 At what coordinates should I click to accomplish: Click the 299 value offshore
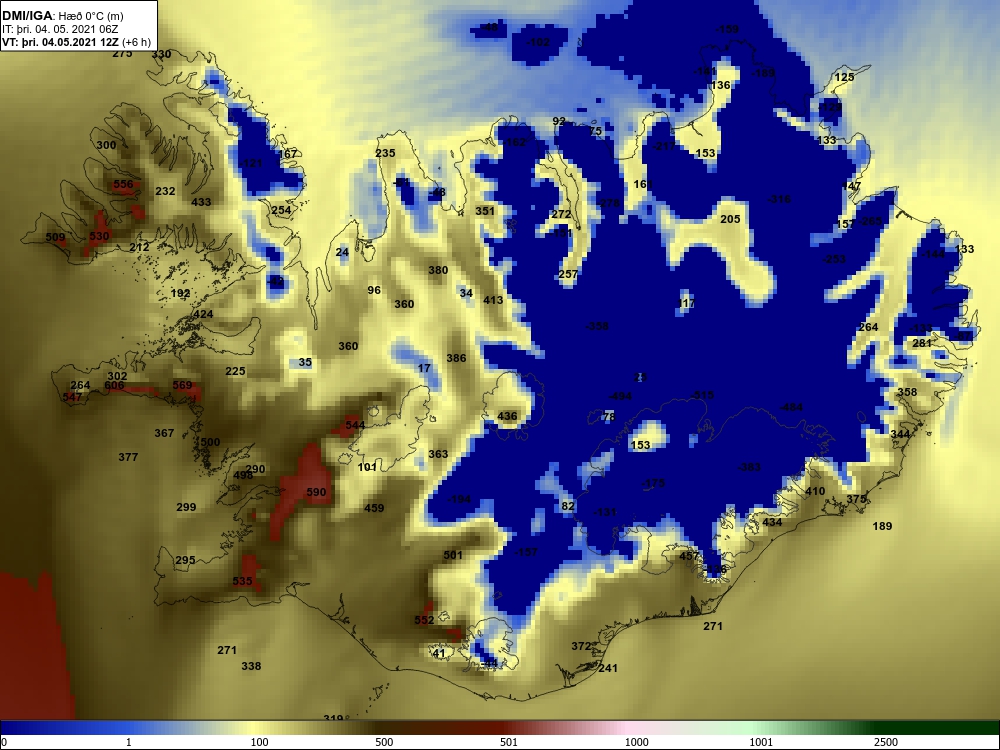[186, 507]
